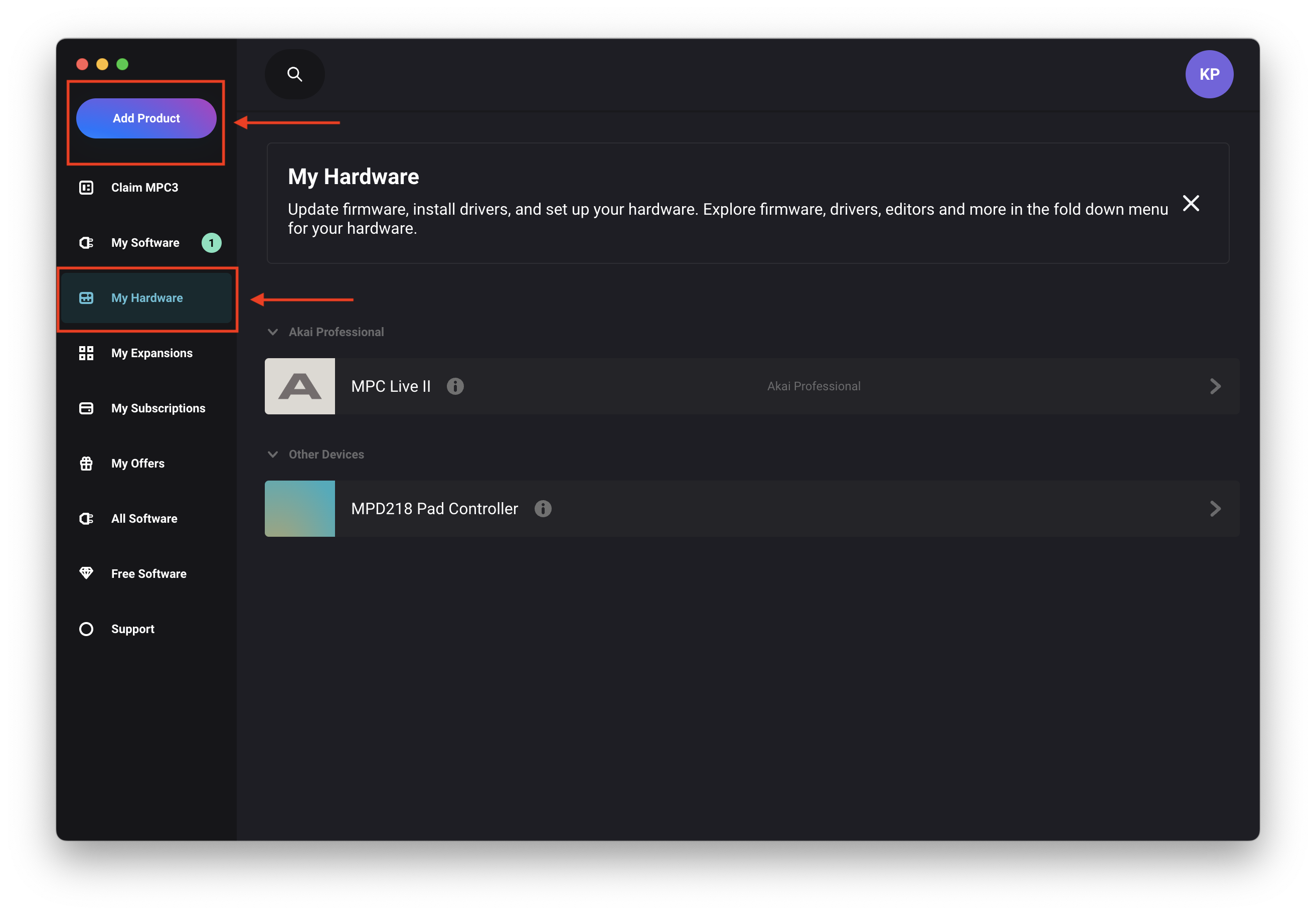Image resolution: width=1316 pixels, height=915 pixels.
Task: Expand MPD218 Pad Controller row chevron
Action: tap(1215, 509)
